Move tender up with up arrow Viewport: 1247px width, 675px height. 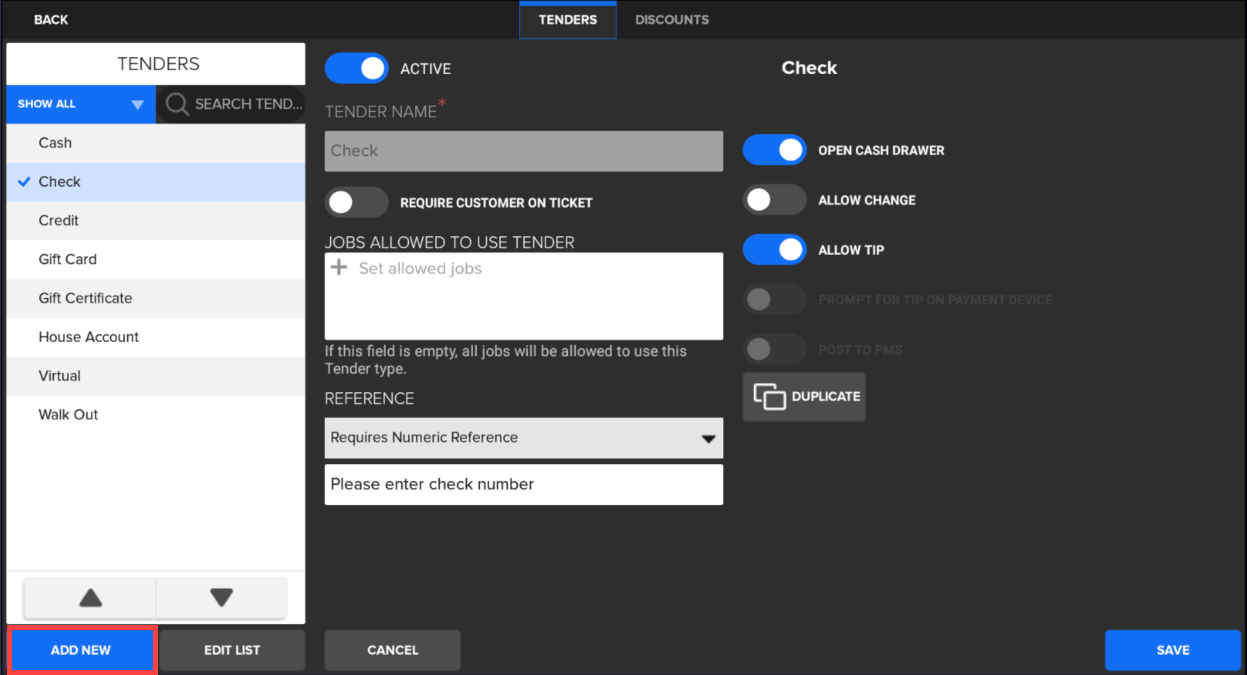coord(90,598)
